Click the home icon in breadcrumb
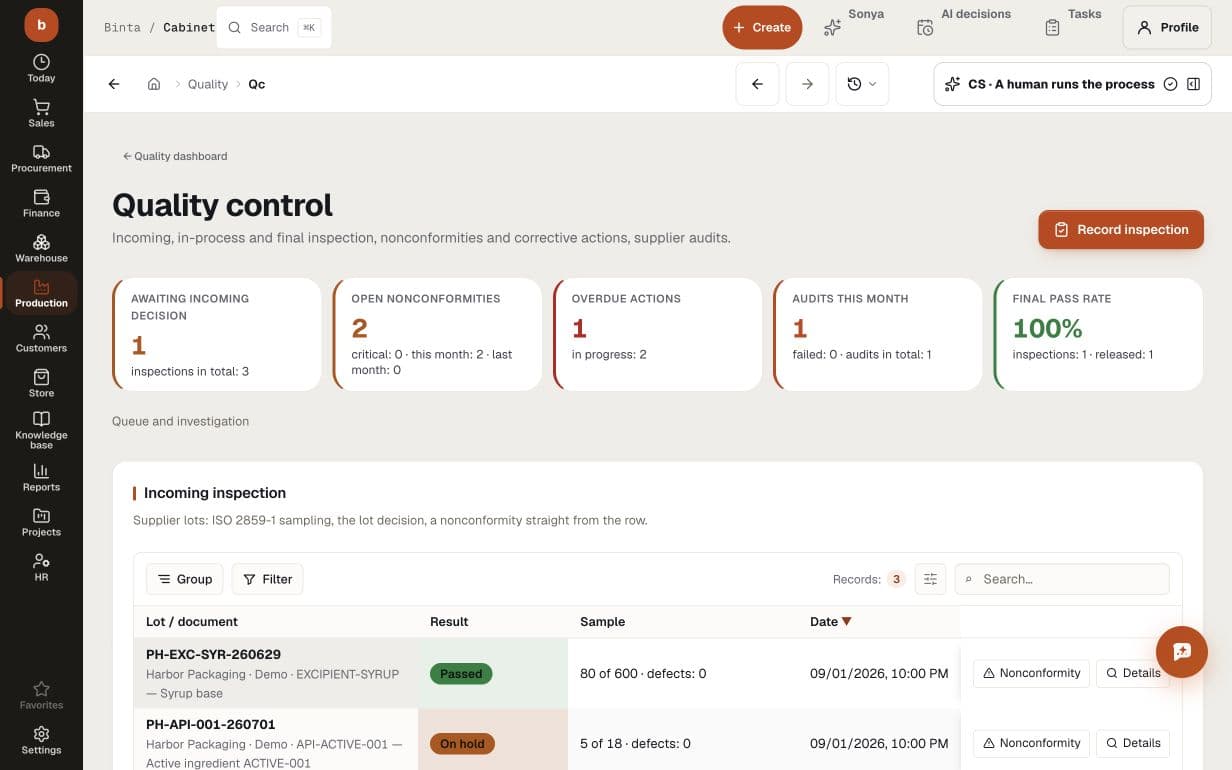The height and width of the screenshot is (770, 1232). pyautogui.click(x=154, y=84)
